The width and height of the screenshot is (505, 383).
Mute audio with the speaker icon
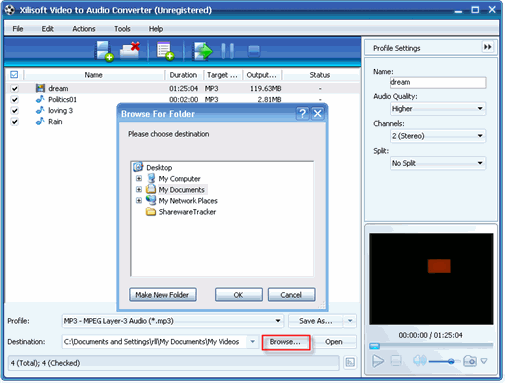click(x=419, y=360)
